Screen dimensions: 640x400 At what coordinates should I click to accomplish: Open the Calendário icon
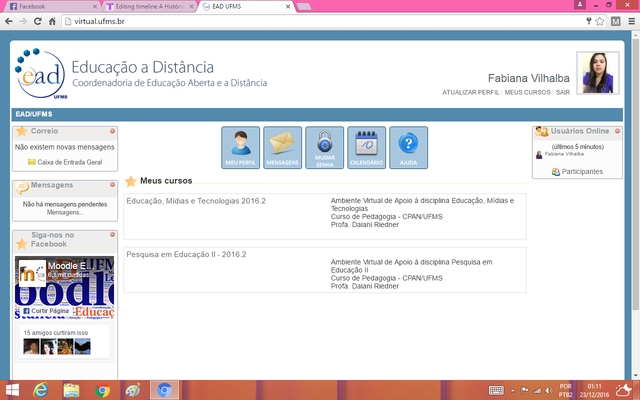(367, 147)
